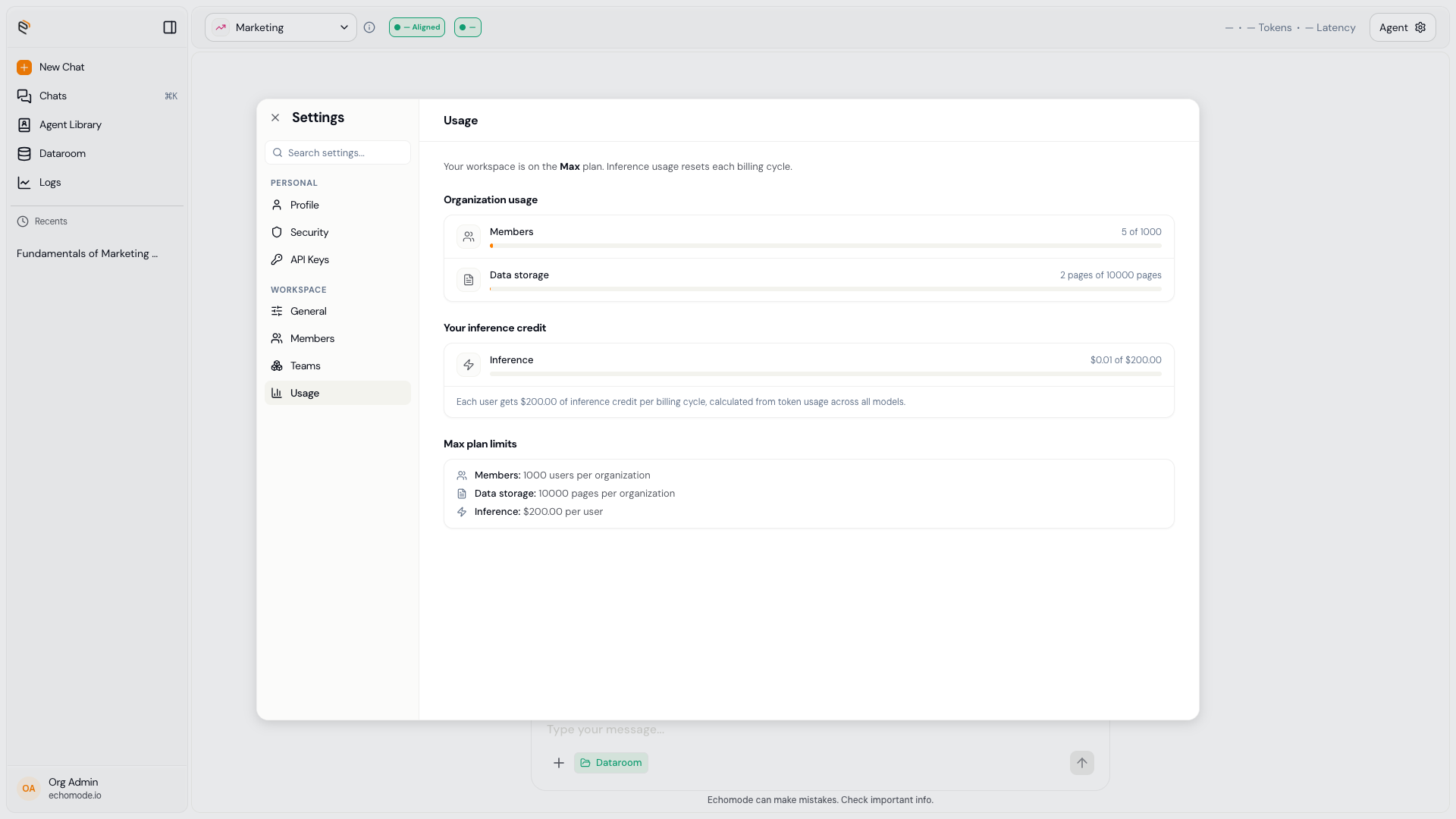Open Security settings

[x=337, y=233]
